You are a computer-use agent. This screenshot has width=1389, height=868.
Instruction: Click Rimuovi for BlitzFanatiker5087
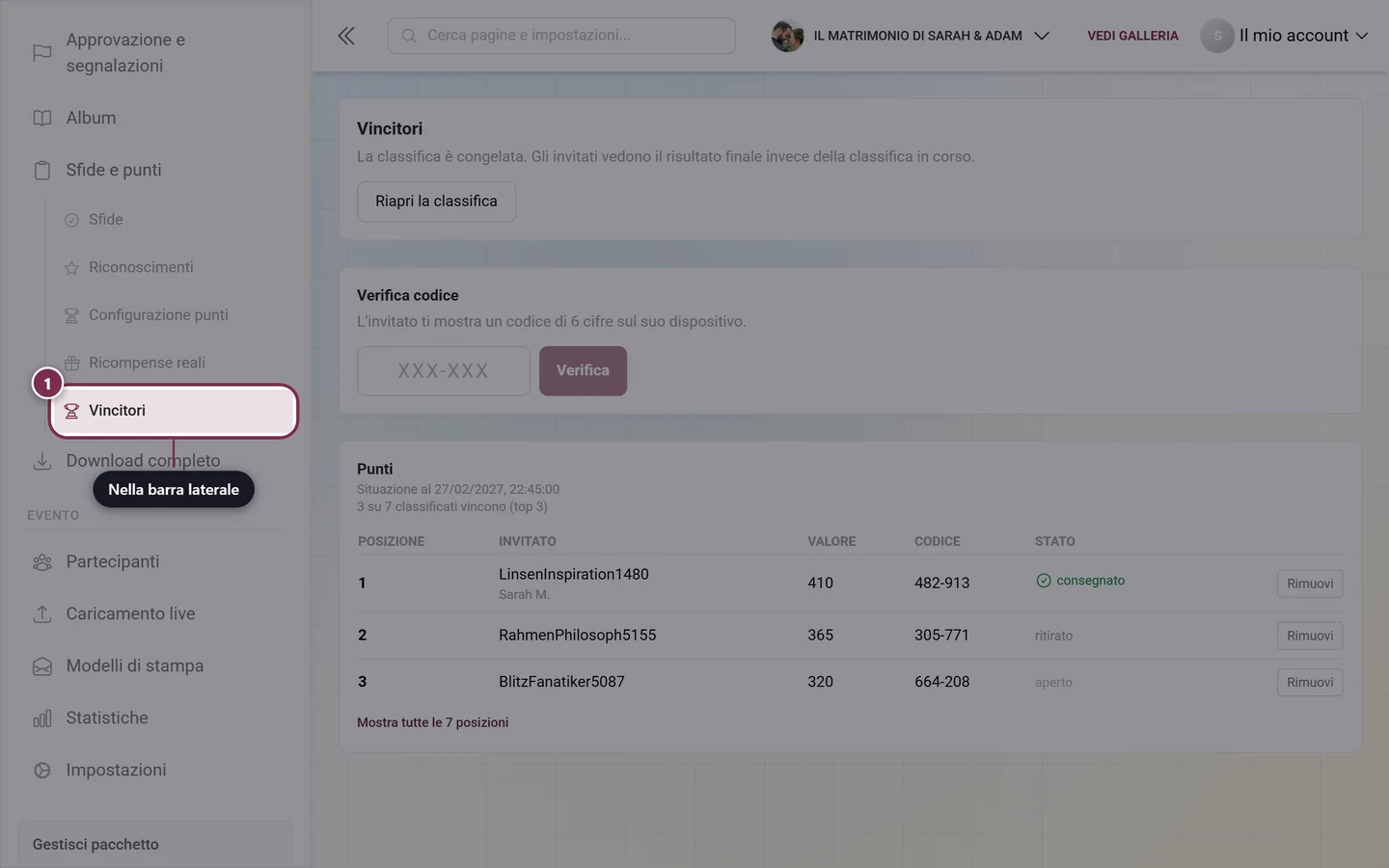[1310, 682]
